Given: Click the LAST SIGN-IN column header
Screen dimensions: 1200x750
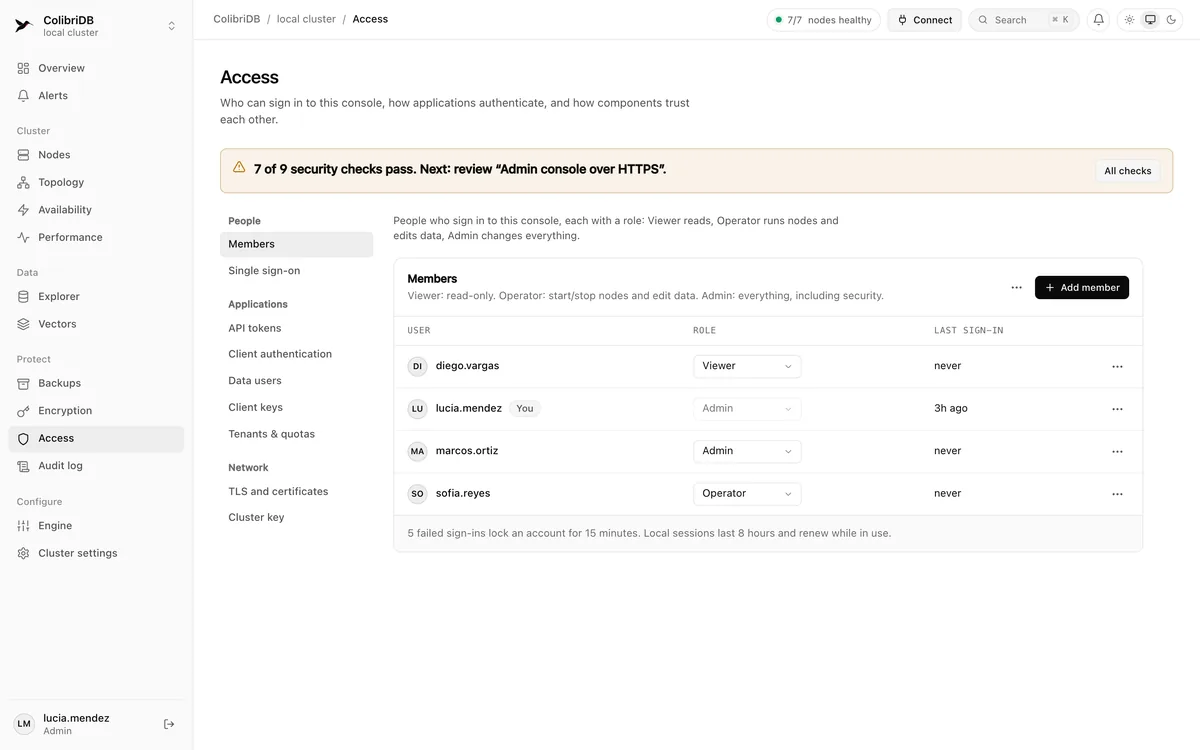Looking at the screenshot, I should (969, 331).
